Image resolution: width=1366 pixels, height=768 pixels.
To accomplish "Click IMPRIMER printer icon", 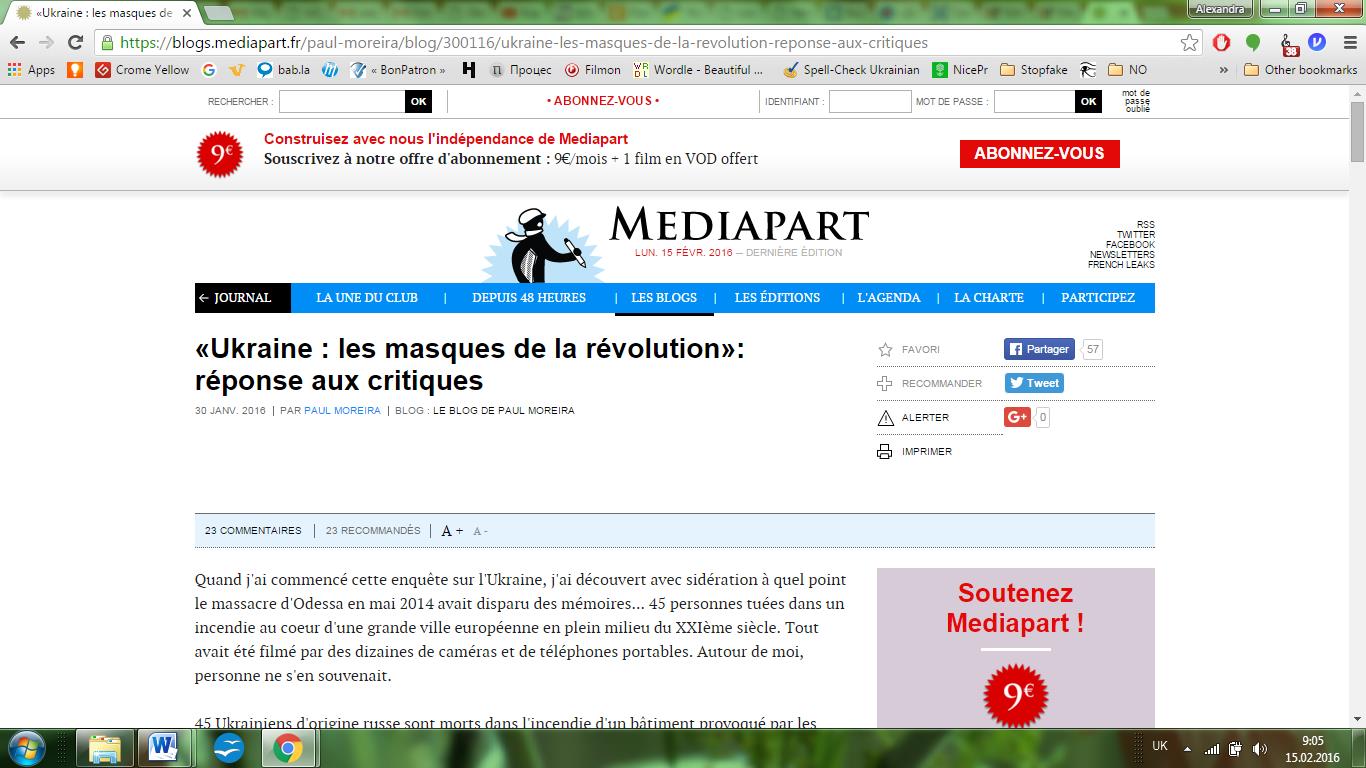I will (x=884, y=452).
